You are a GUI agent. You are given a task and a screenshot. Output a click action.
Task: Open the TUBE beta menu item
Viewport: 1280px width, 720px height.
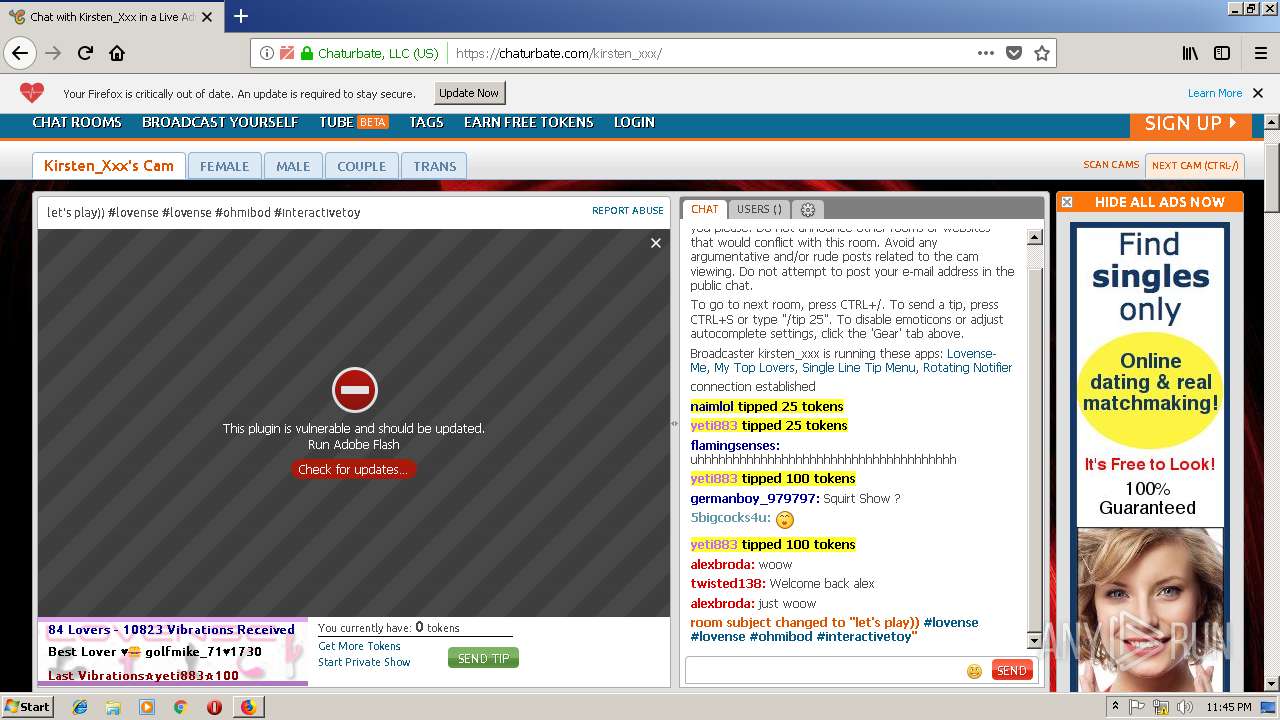[x=354, y=122]
